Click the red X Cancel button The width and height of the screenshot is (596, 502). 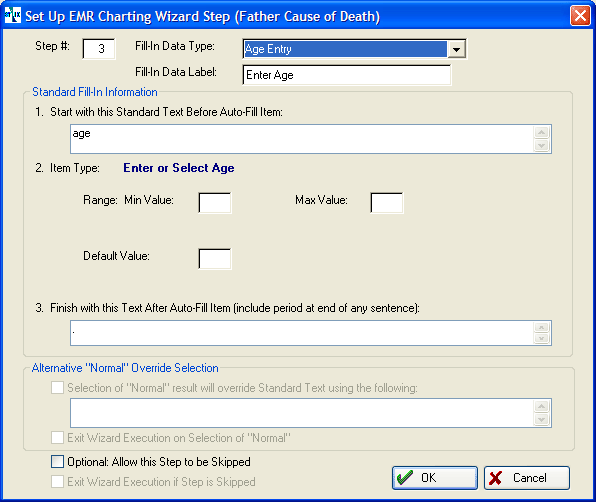coord(527,478)
